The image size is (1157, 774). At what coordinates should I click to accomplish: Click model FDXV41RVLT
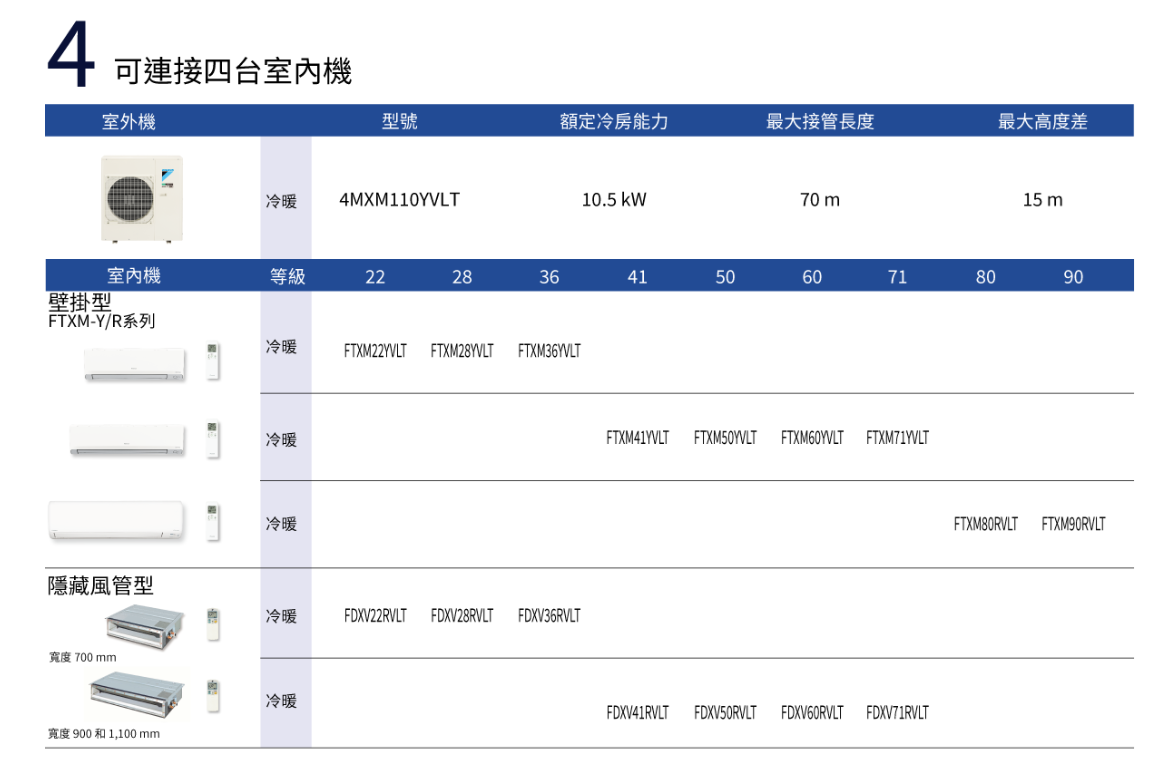(637, 713)
